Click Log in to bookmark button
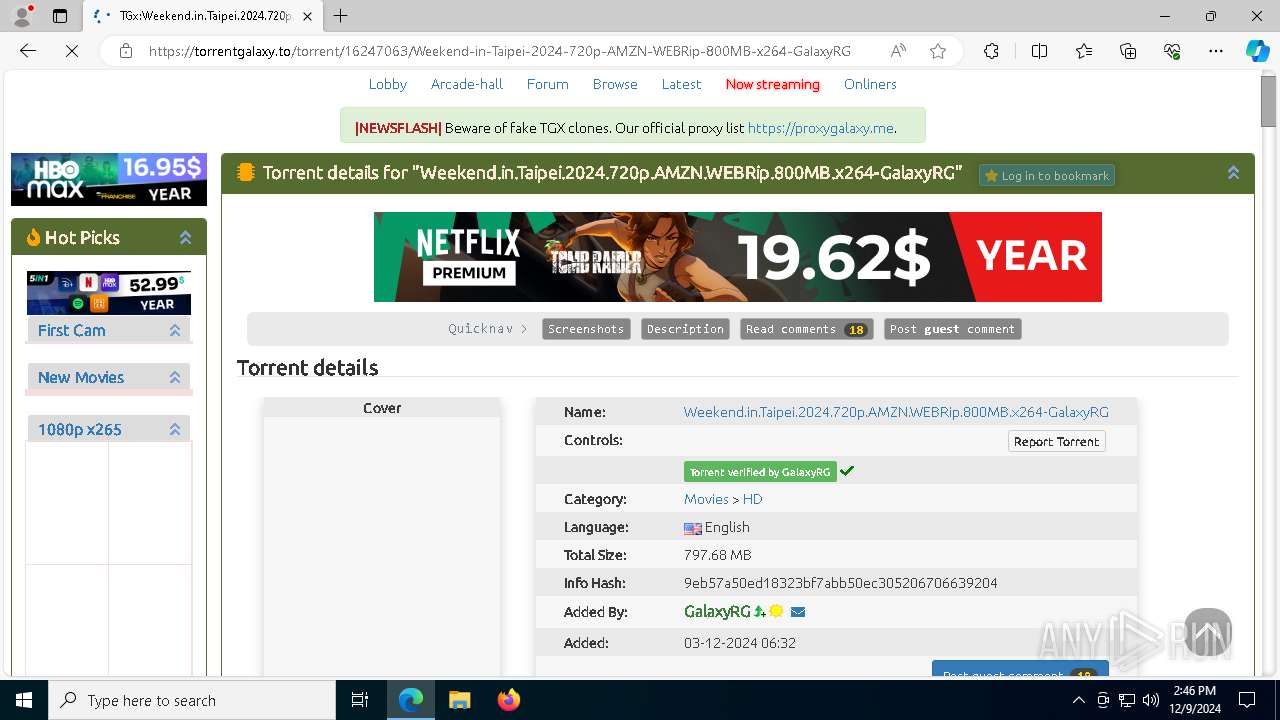Image resolution: width=1280 pixels, height=720 pixels. 1047,175
